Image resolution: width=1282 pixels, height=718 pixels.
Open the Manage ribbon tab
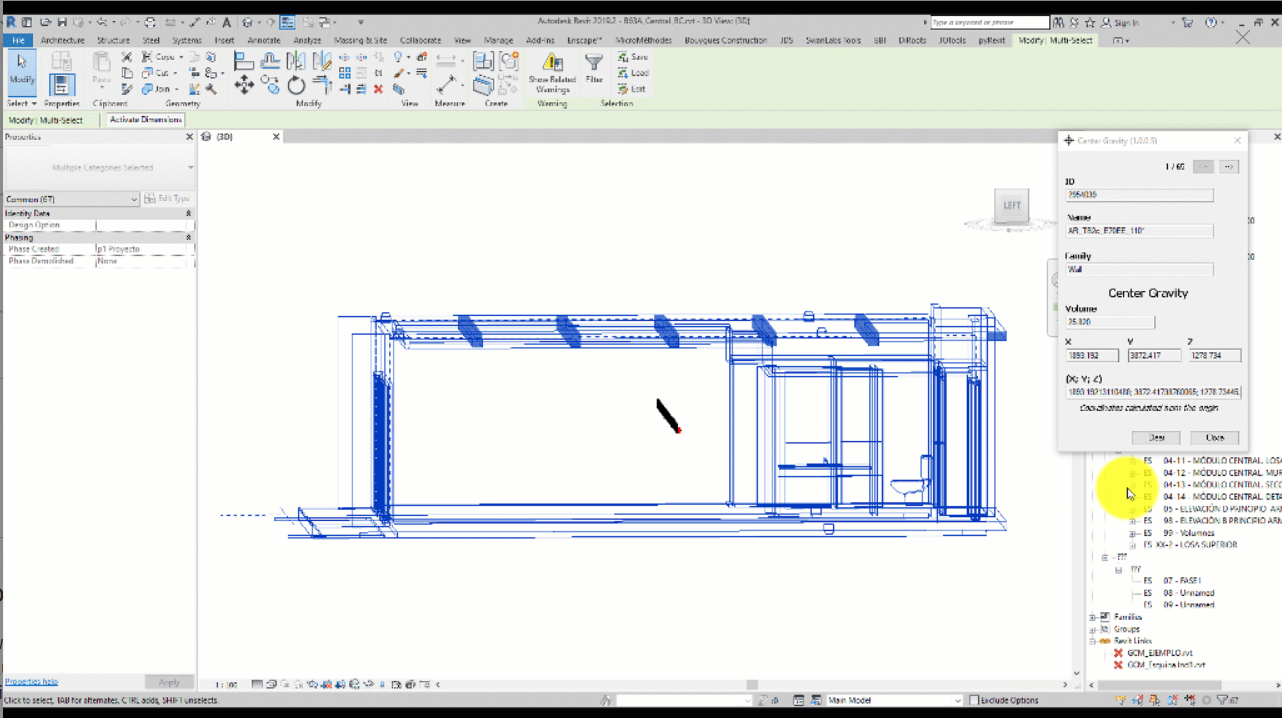(498, 40)
